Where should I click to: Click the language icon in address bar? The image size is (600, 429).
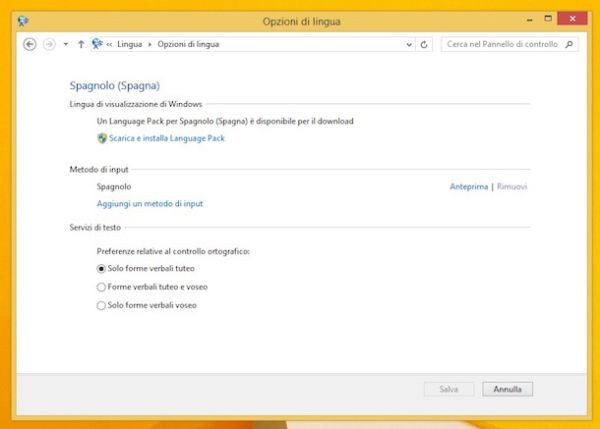click(x=97, y=44)
